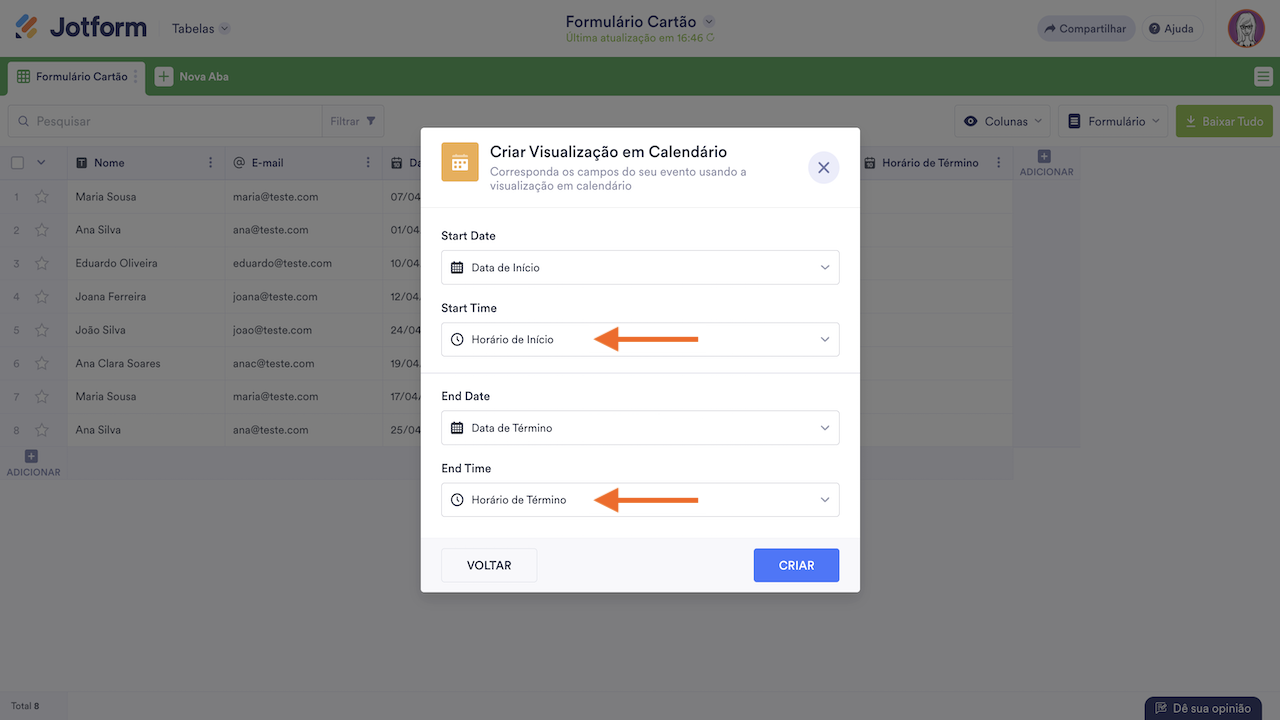This screenshot has height=720, width=1280.
Task: Open the hamburger menu icon at right
Action: (x=1263, y=77)
